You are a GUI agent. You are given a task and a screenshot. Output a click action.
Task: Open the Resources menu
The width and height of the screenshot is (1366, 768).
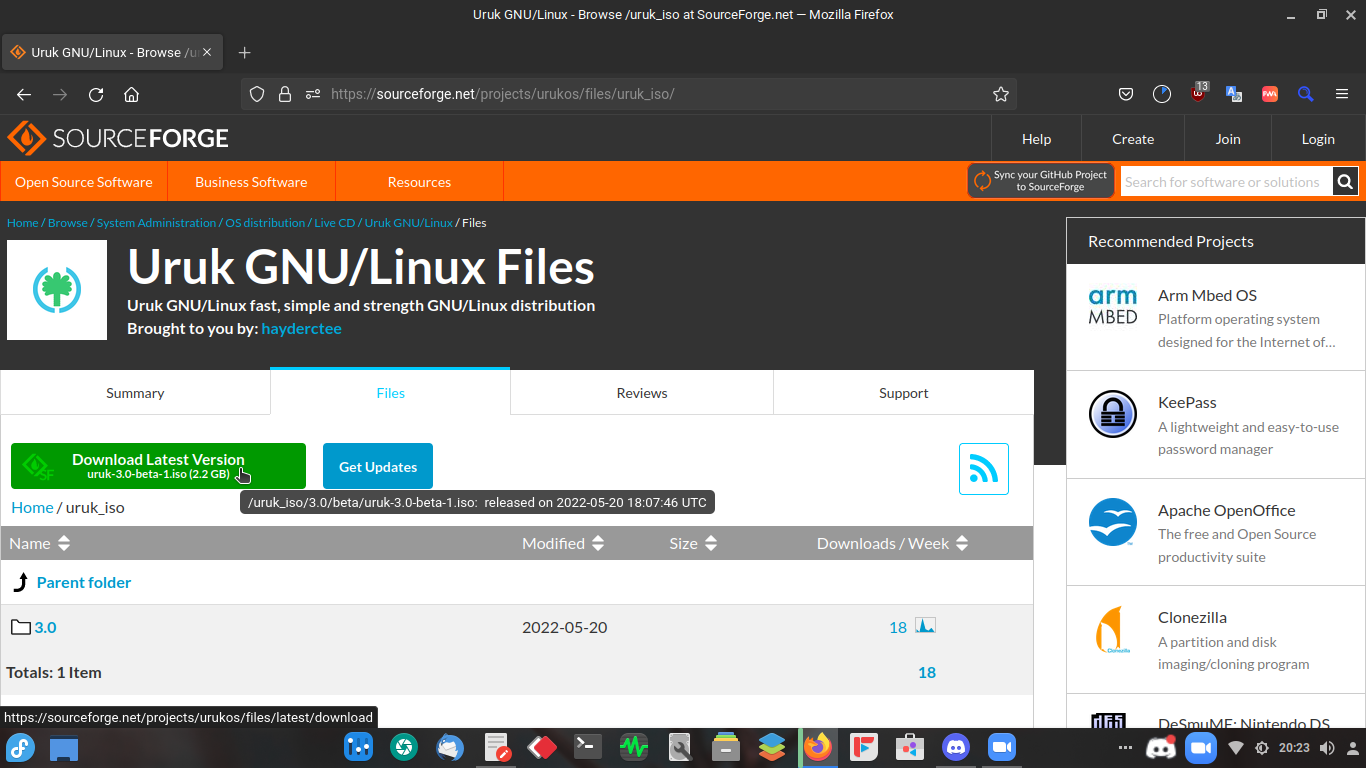[419, 182]
